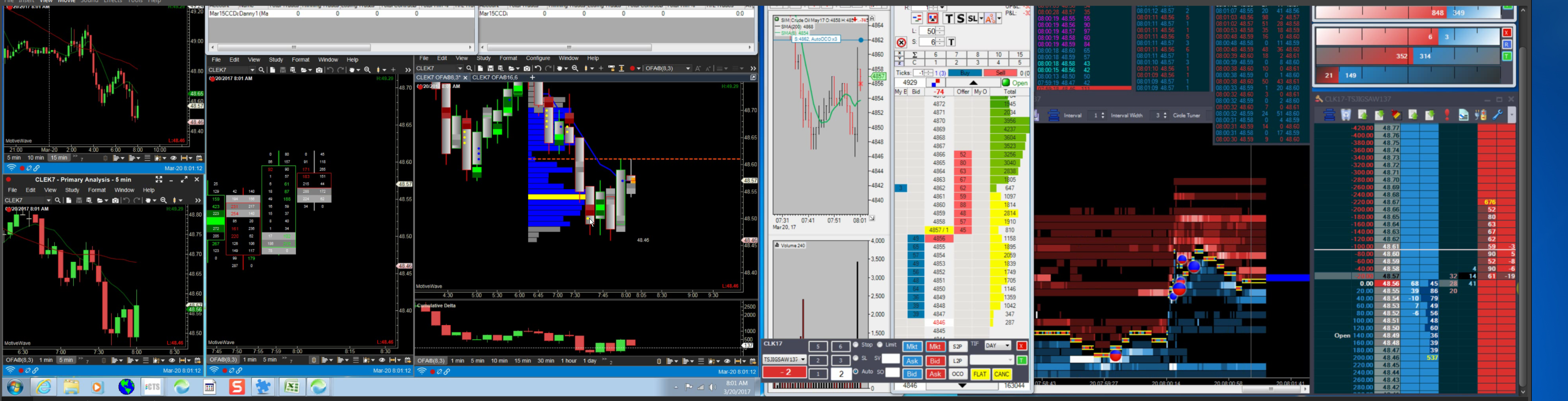Click search icon in the OFA tabbed chart toolbar
Viewport: 1568px width, 401px height.
[x=469, y=69]
